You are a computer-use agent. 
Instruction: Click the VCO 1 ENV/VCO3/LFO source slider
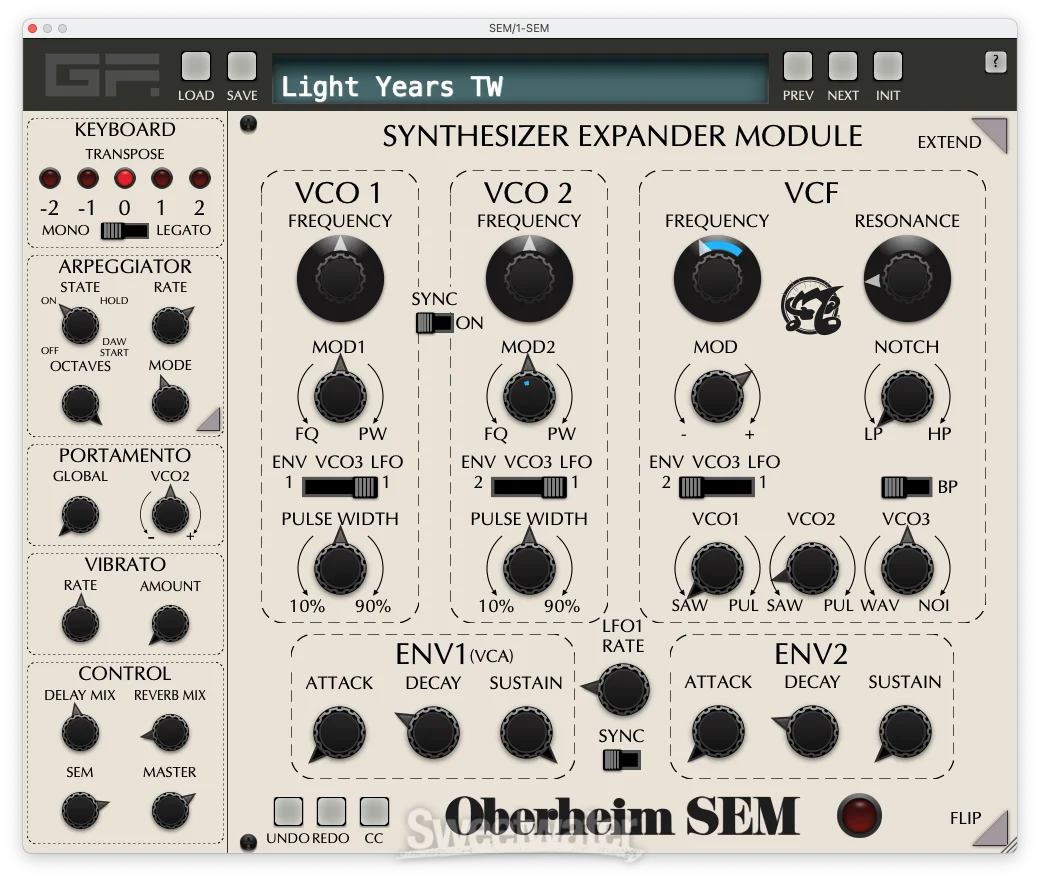pos(340,487)
